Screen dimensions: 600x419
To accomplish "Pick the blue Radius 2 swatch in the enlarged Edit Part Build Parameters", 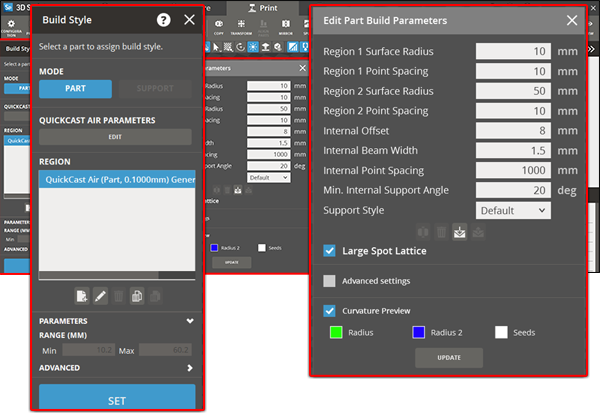I will [x=419, y=333].
